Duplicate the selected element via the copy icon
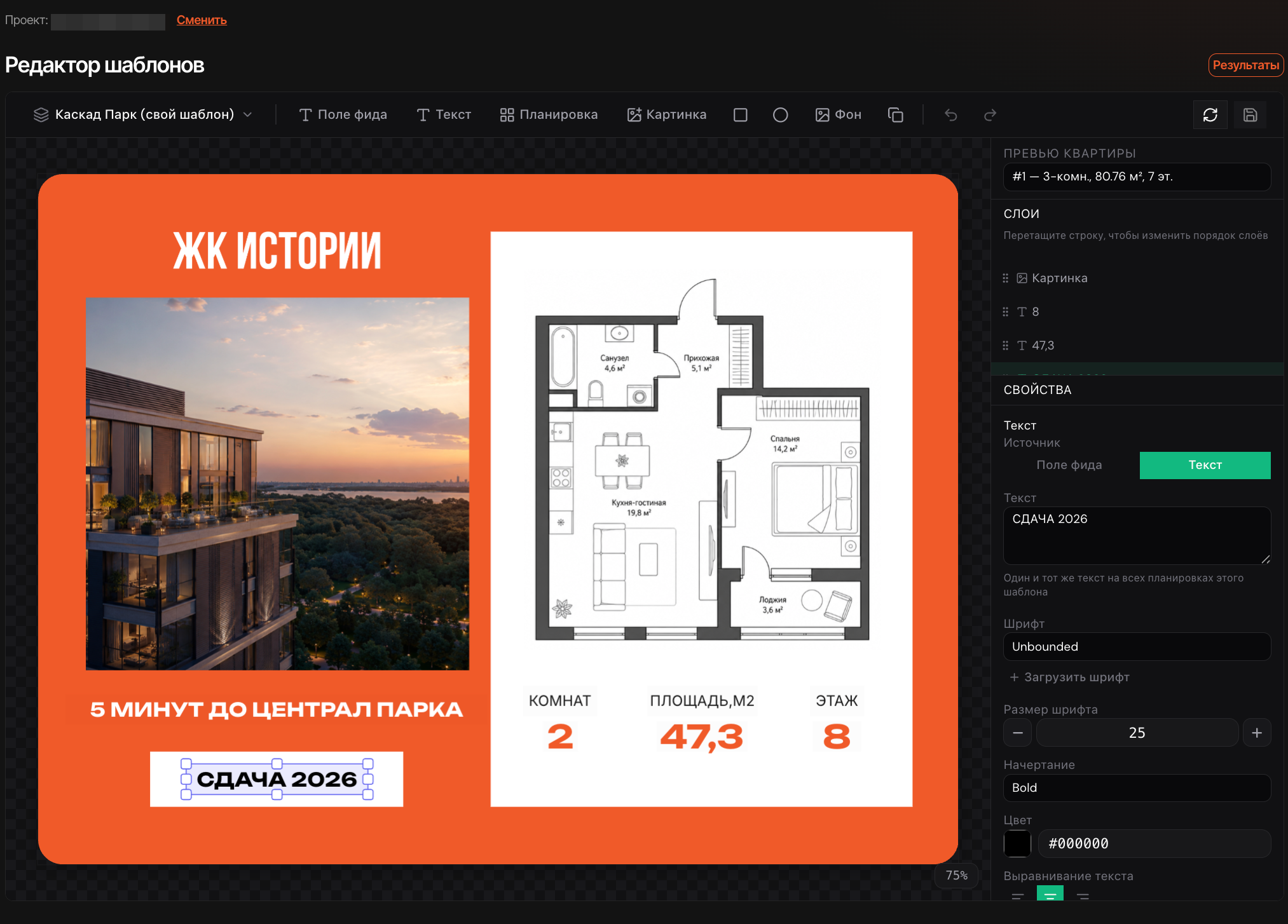Image resolution: width=1288 pixels, height=924 pixels. coord(896,115)
